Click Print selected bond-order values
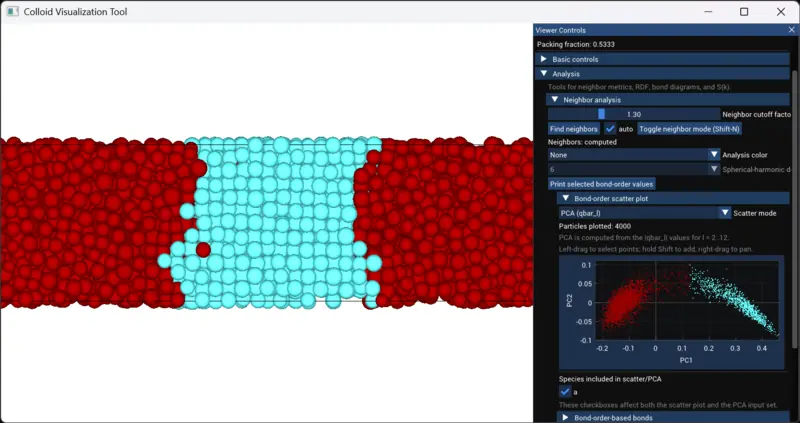Image resolution: width=800 pixels, height=423 pixels. click(602, 184)
